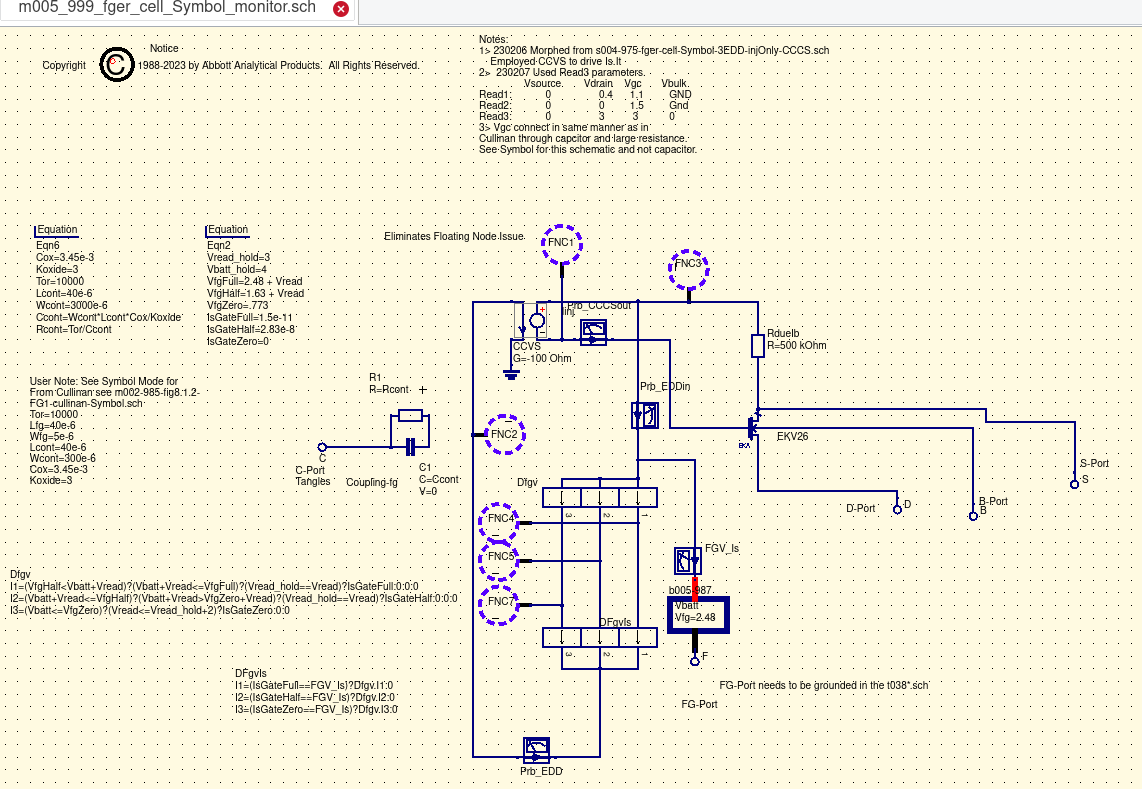Select the C1 coupling capacitor symbol
The width and height of the screenshot is (1142, 789).
(x=410, y=447)
